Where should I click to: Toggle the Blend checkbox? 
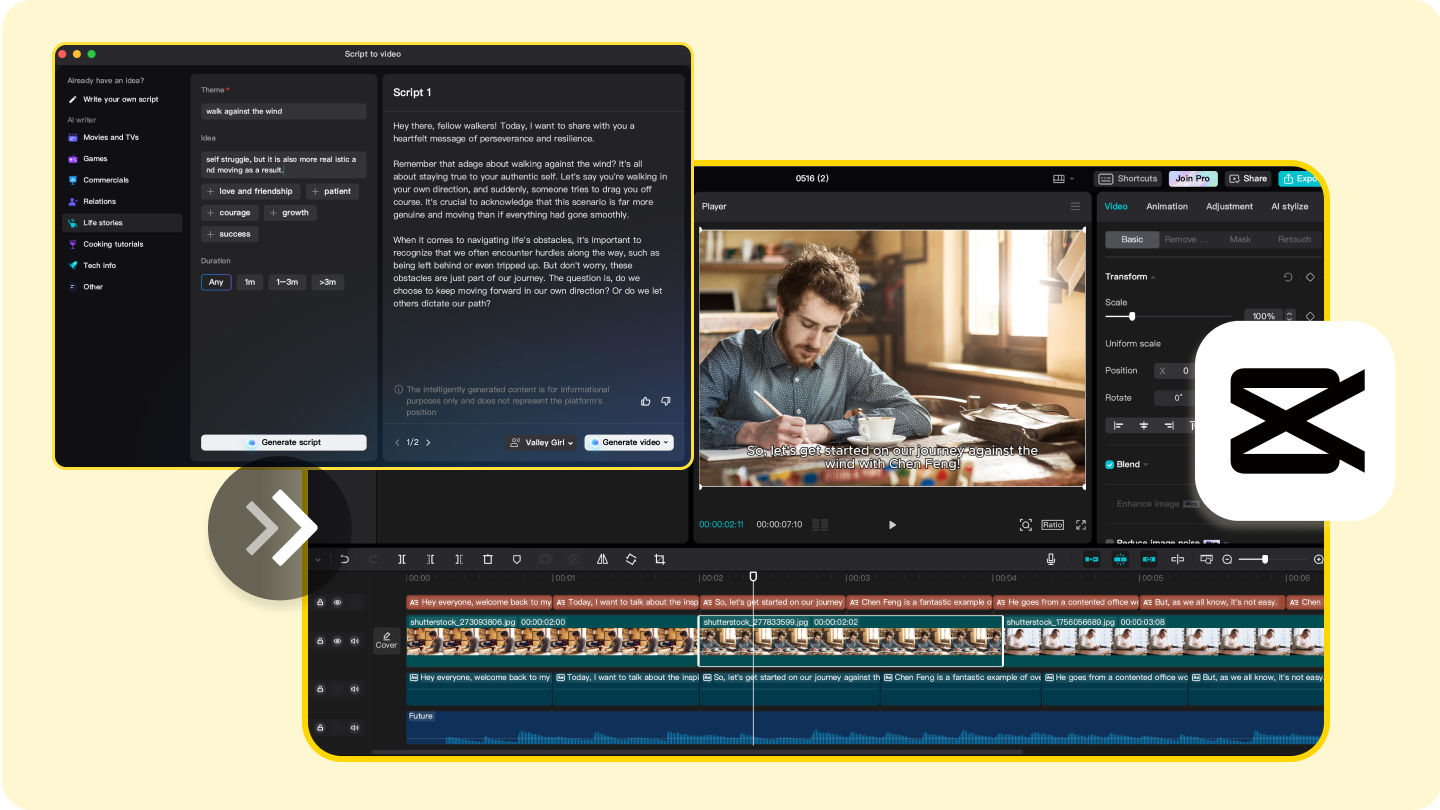pyautogui.click(x=1110, y=464)
